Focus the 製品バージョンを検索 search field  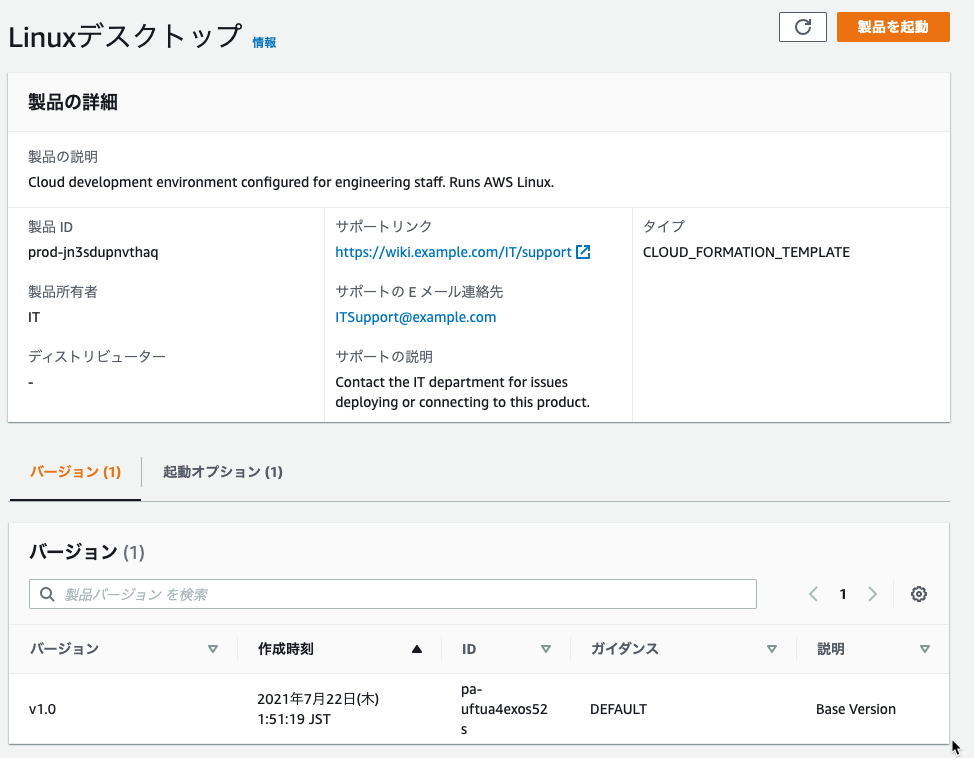[393, 594]
